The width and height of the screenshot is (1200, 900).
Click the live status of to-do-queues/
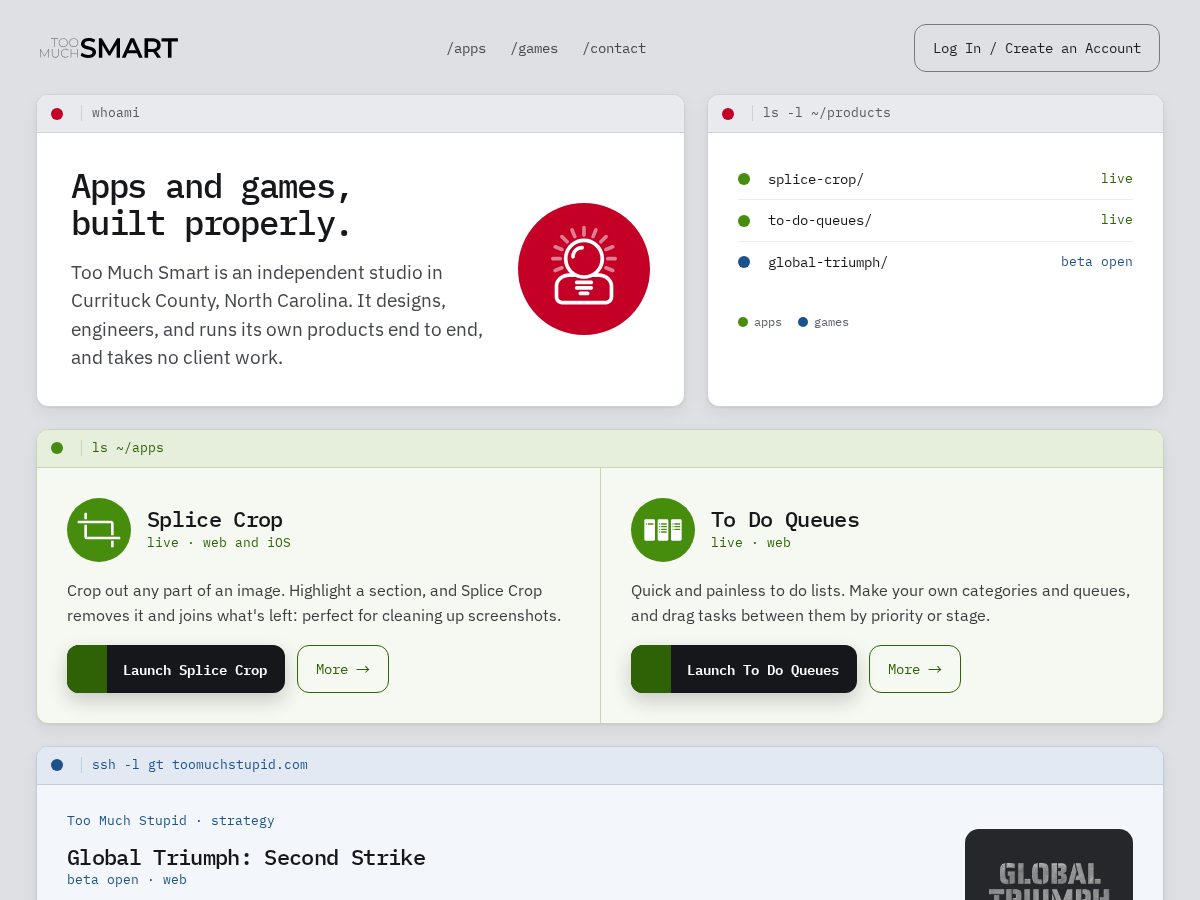[1117, 220]
